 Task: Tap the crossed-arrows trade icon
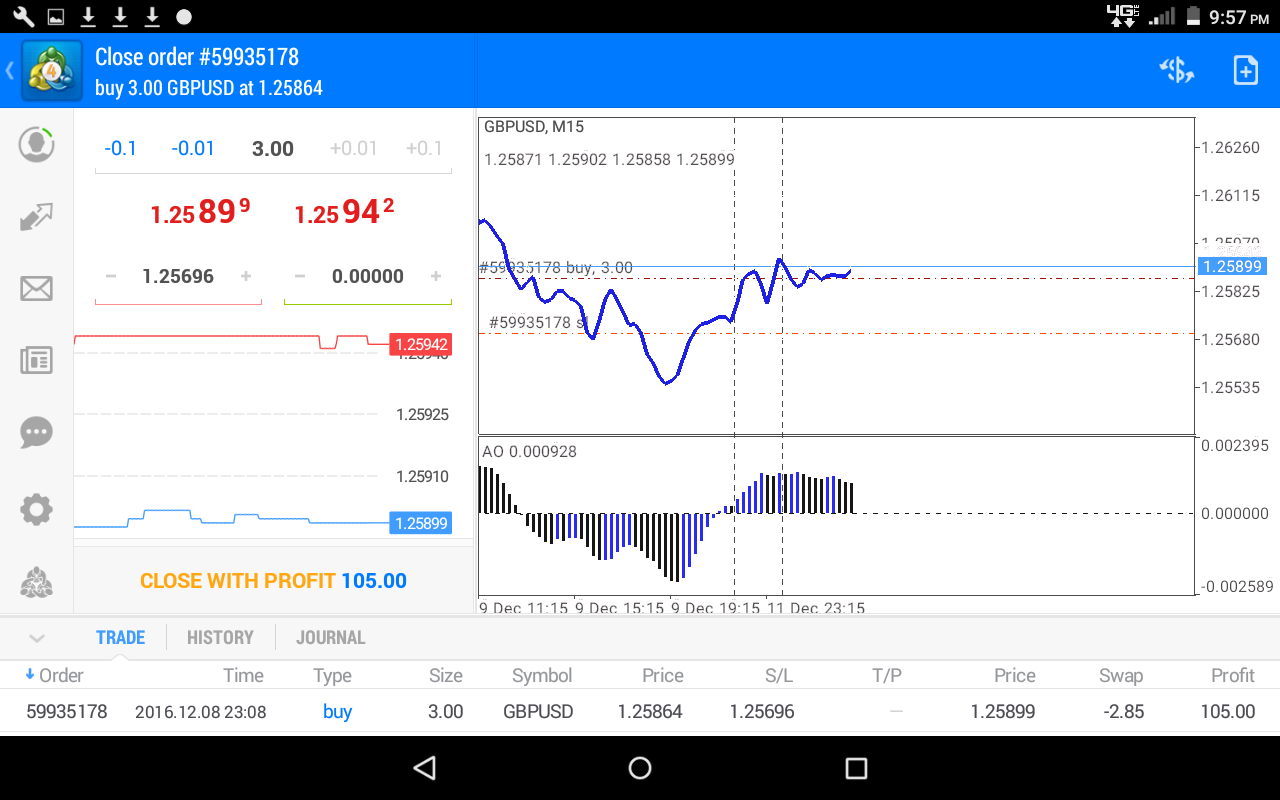pos(1176,70)
